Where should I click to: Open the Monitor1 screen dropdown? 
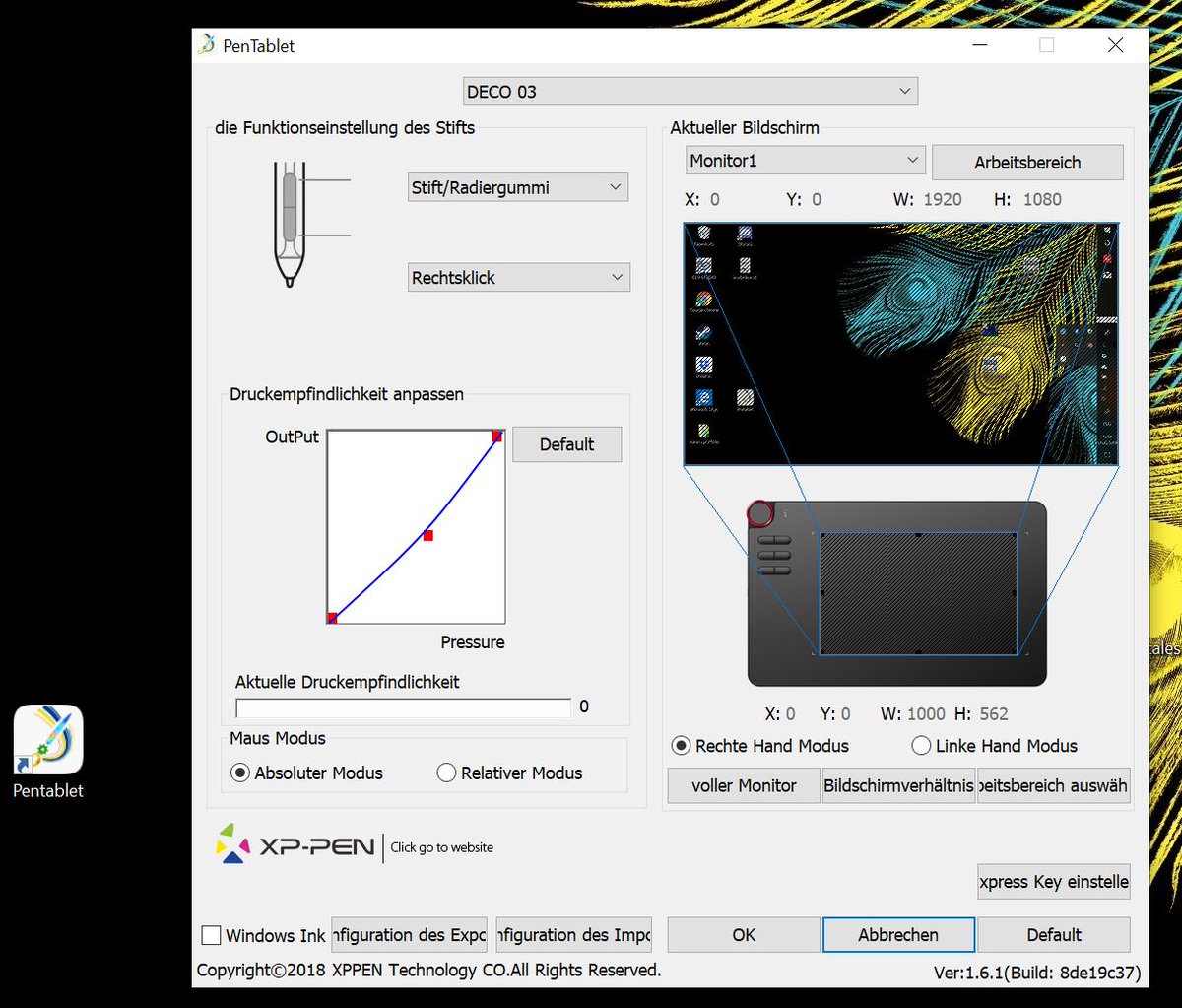click(x=806, y=160)
